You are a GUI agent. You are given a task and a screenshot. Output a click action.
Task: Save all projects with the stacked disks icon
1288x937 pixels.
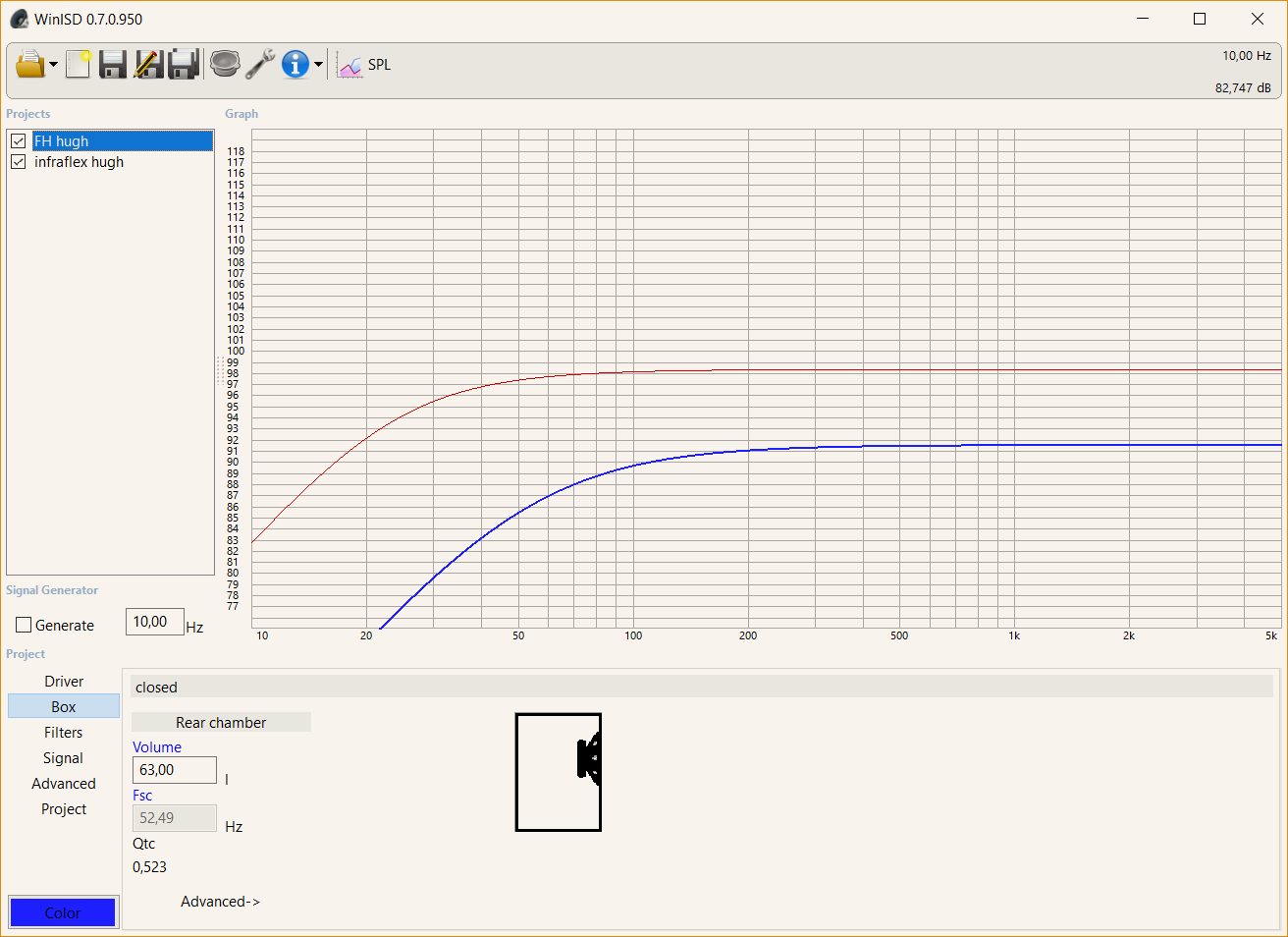[184, 65]
